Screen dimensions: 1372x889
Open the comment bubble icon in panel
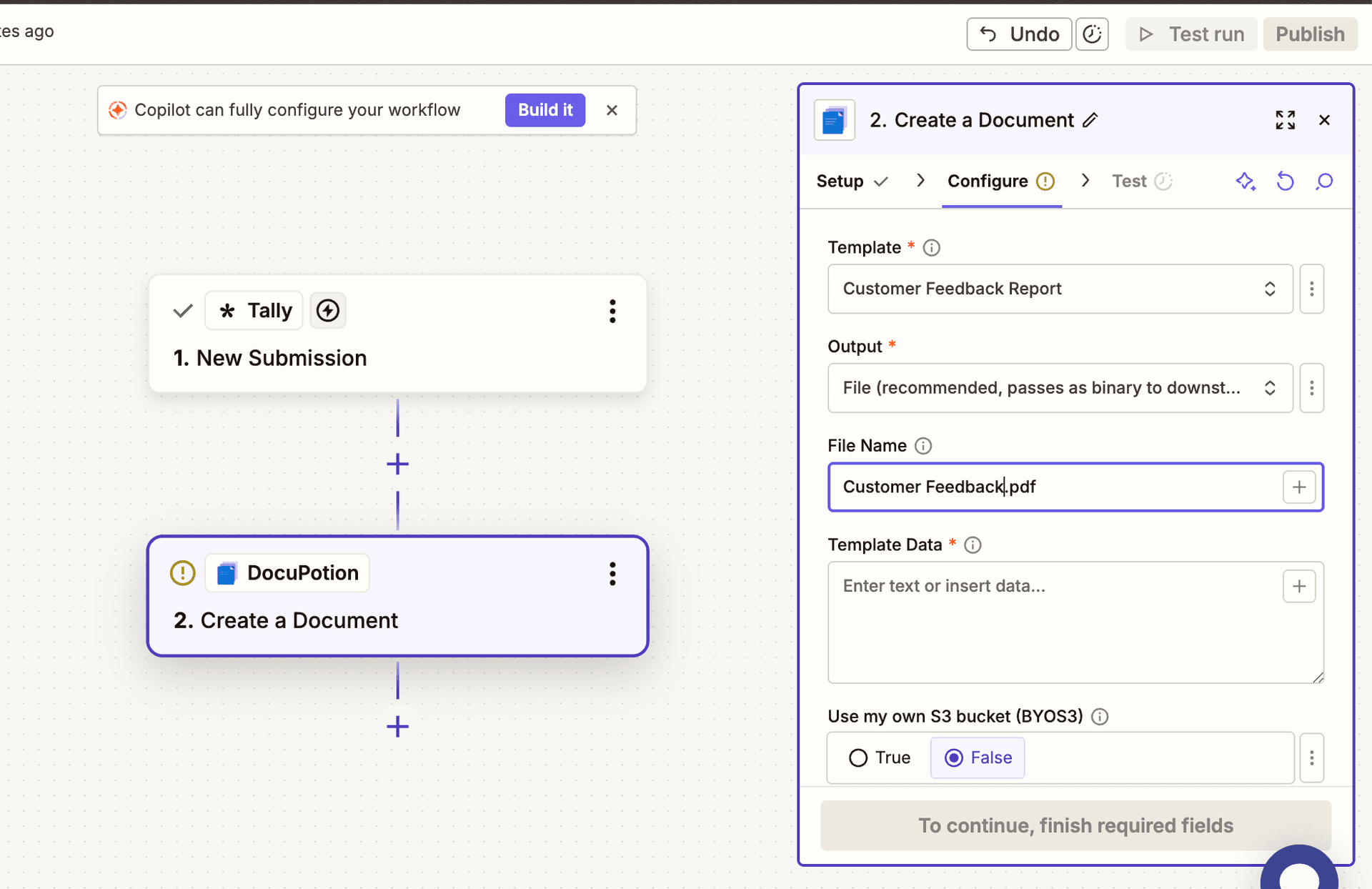click(x=1324, y=182)
